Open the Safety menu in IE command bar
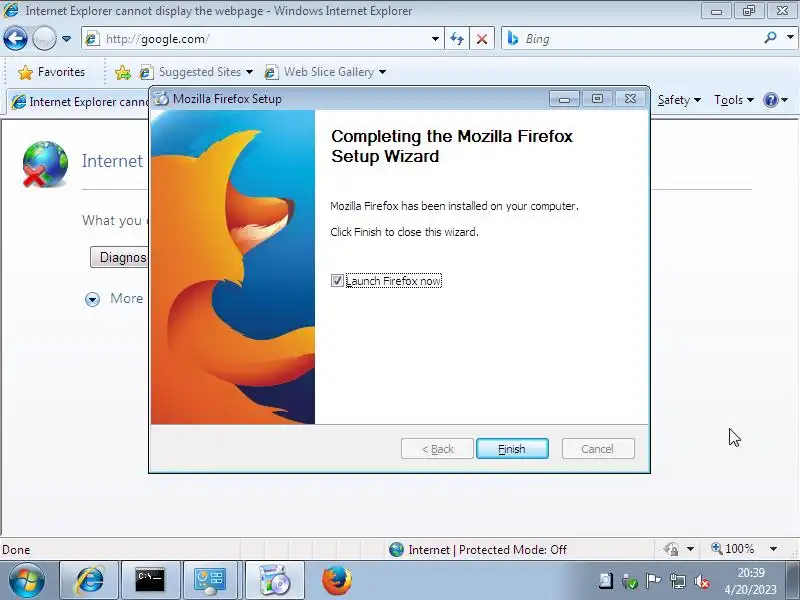Viewport: 800px width, 600px height. point(679,100)
